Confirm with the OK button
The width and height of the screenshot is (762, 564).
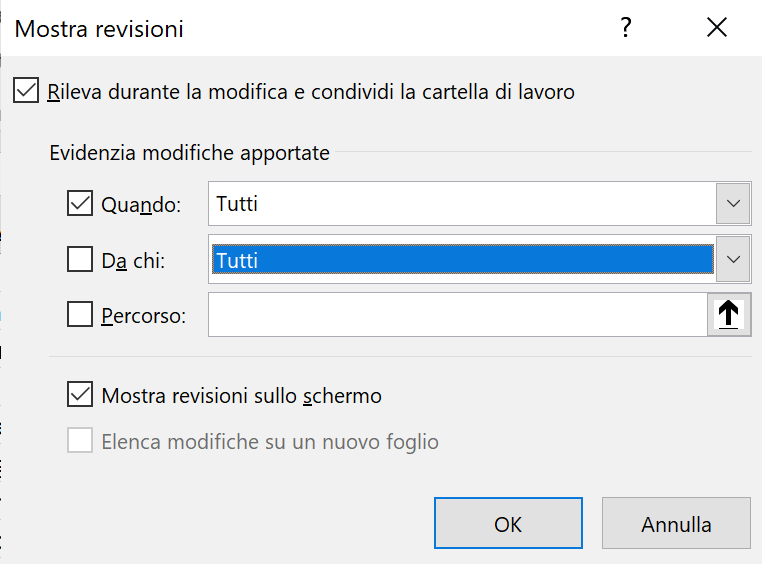508,523
